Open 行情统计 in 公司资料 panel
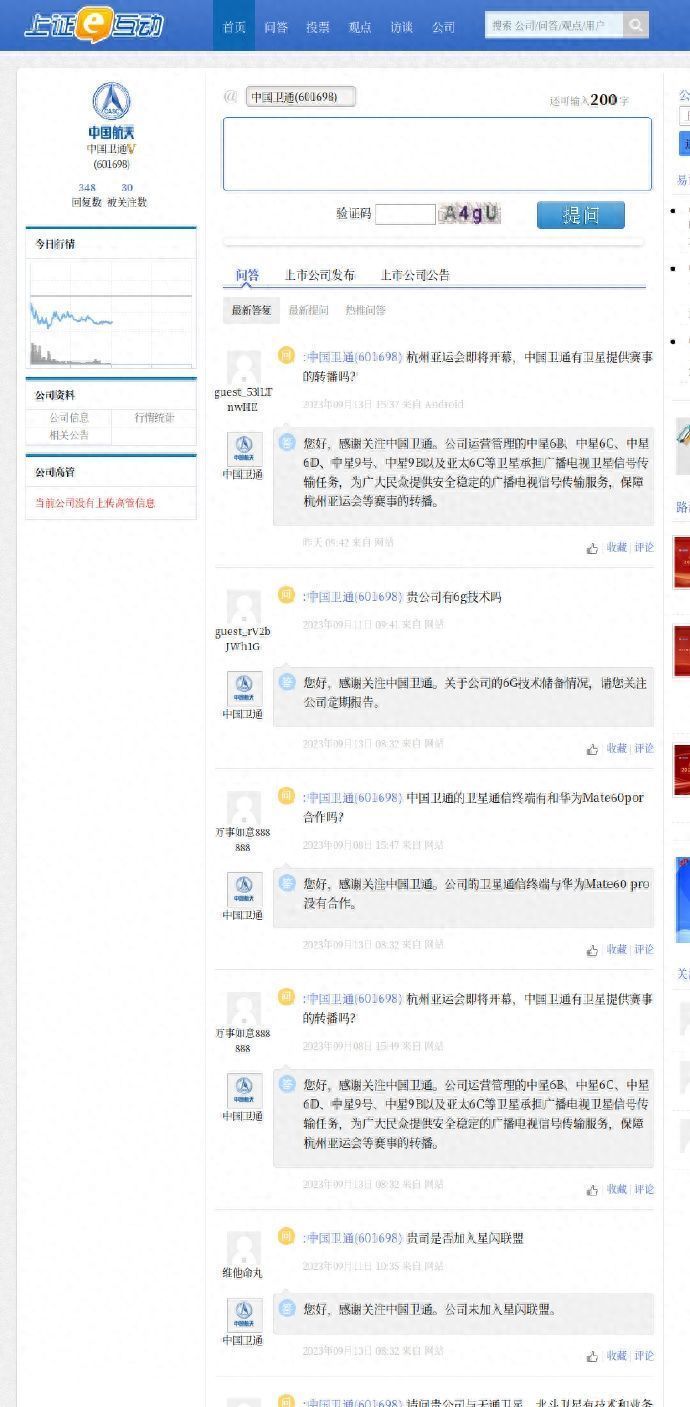690x1407 pixels. (154, 417)
